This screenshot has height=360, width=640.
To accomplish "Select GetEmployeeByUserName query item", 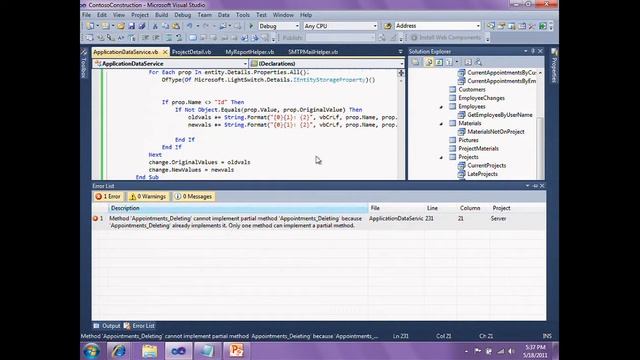I will (x=500, y=115).
